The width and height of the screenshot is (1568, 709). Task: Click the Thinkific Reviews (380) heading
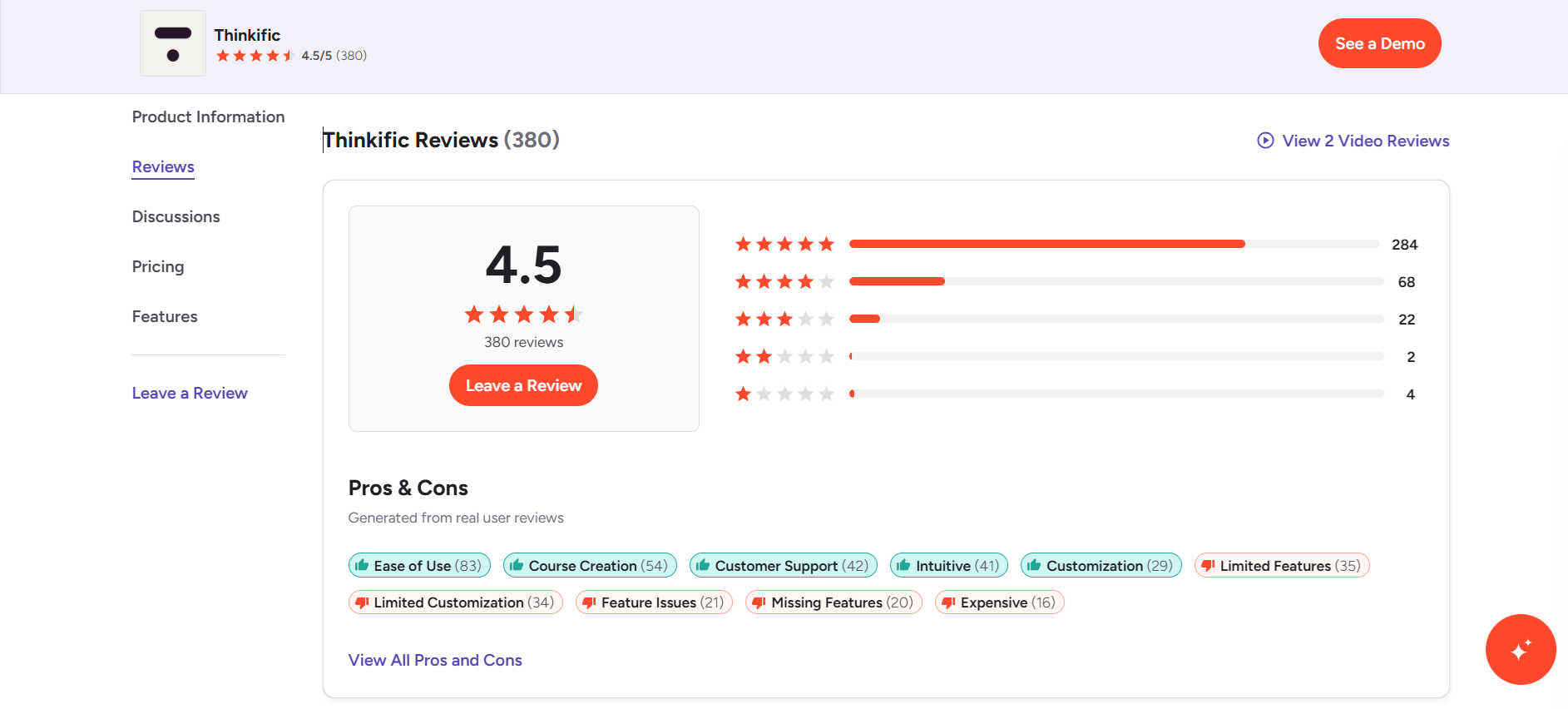441,140
